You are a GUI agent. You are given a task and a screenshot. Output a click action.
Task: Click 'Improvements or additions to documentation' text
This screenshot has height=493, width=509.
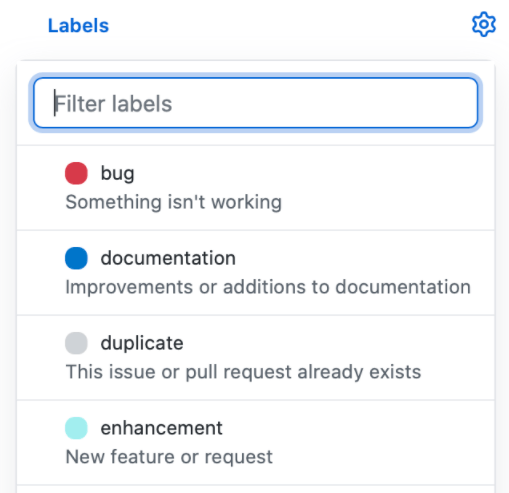point(268,287)
